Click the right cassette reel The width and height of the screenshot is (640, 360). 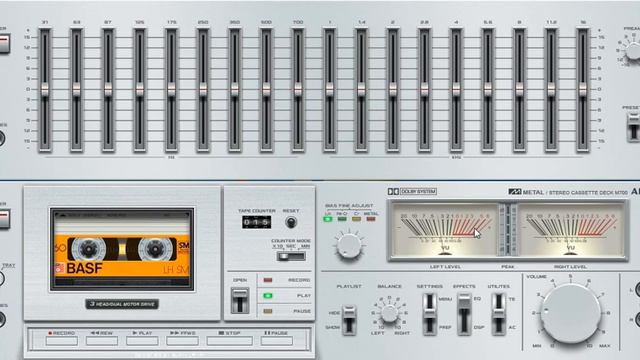pyautogui.click(x=155, y=249)
